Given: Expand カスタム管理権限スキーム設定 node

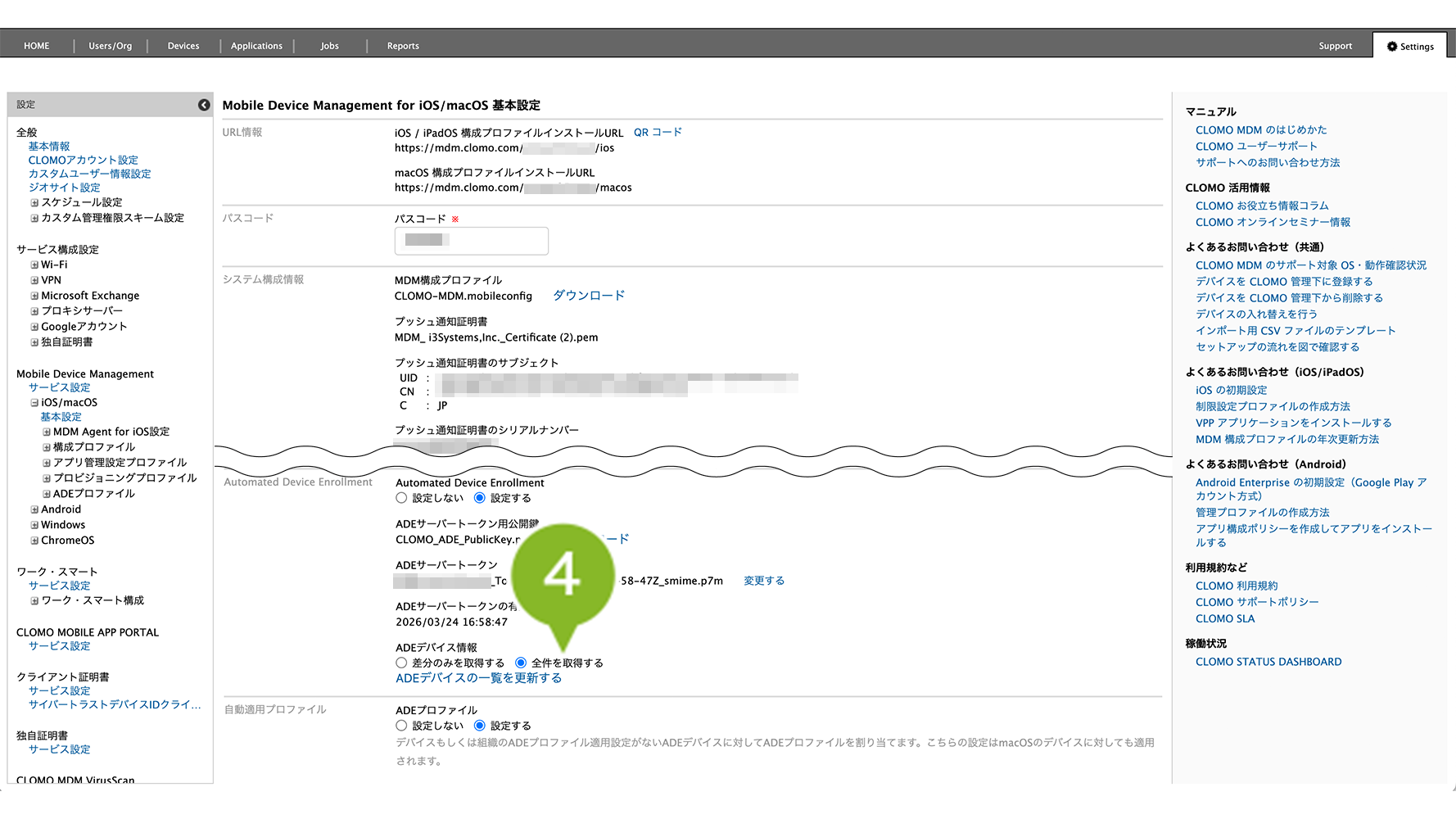Looking at the screenshot, I should (34, 218).
